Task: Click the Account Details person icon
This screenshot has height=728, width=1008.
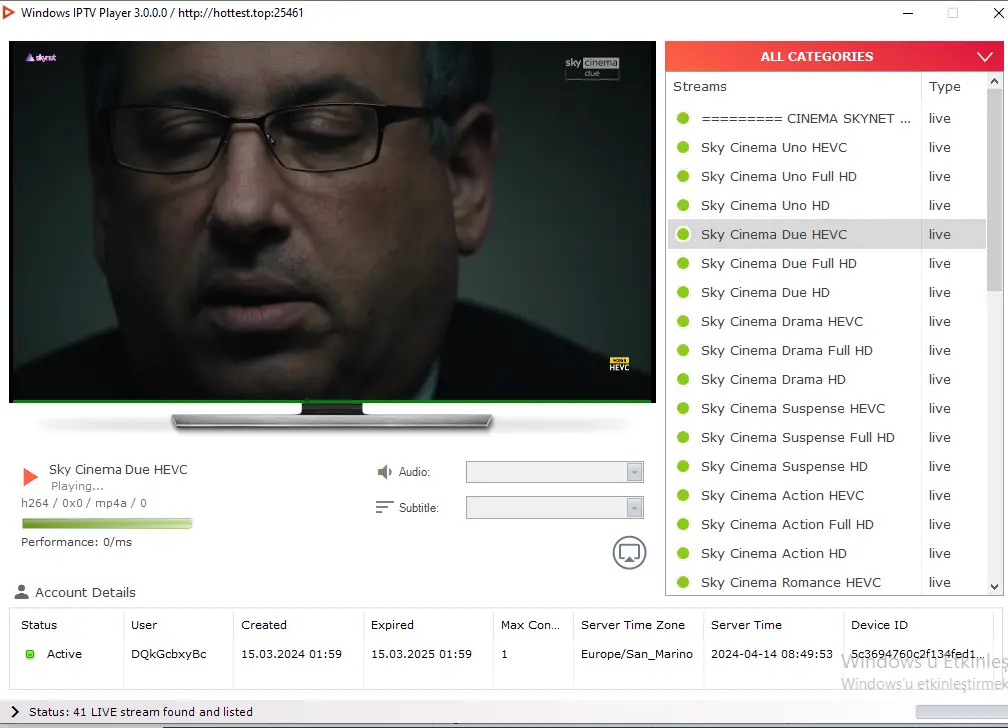Action: pyautogui.click(x=22, y=592)
